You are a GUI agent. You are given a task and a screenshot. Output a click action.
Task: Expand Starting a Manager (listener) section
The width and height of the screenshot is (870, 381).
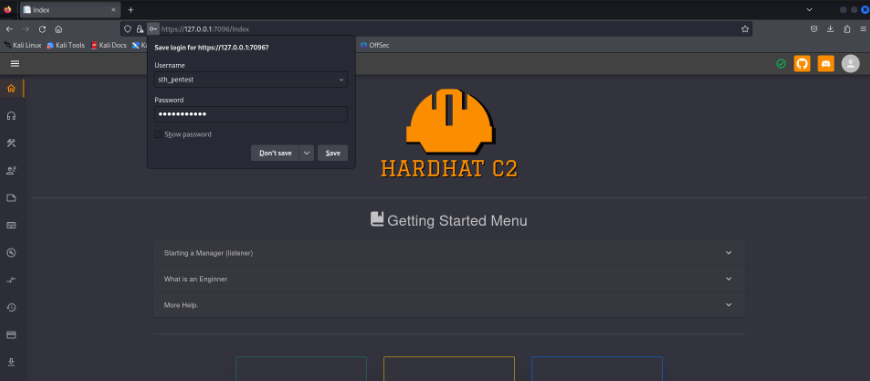tap(449, 253)
